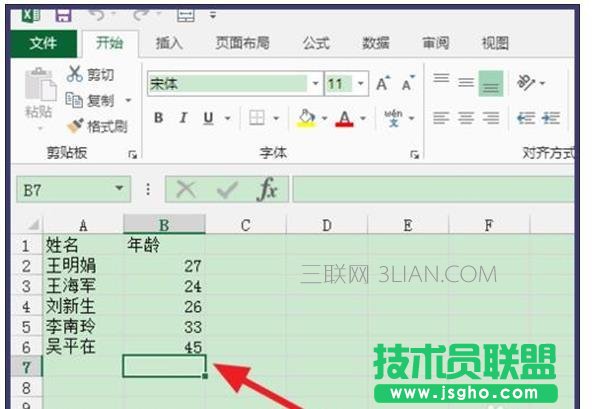Expand the font name dropdown arrow

(315, 83)
